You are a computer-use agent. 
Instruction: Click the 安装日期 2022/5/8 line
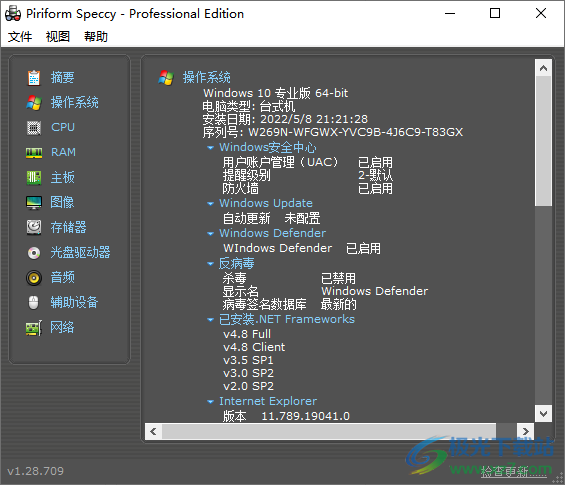pyautogui.click(x=285, y=119)
